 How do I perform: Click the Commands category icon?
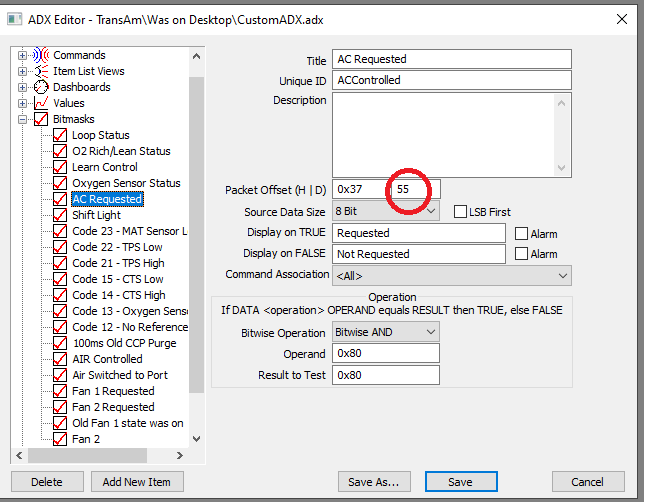click(41, 55)
